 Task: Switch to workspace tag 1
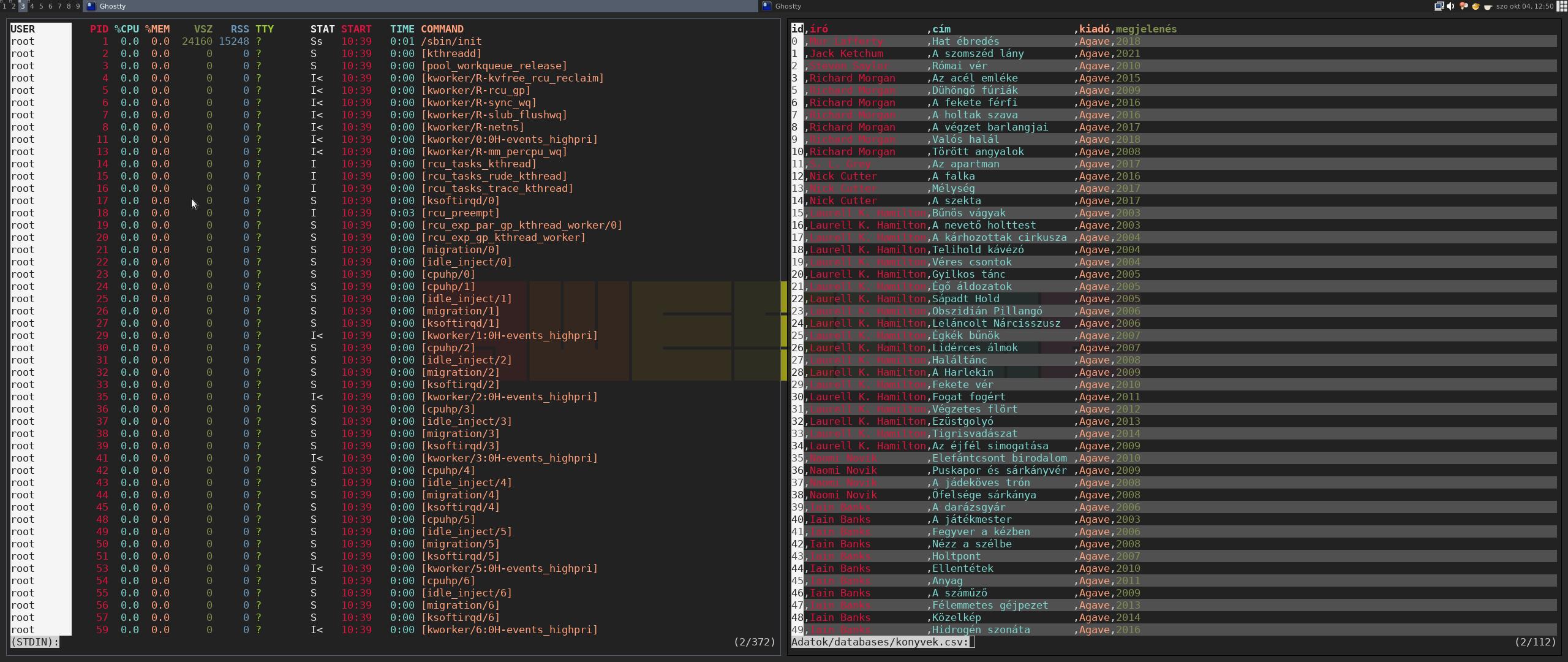(4, 6)
